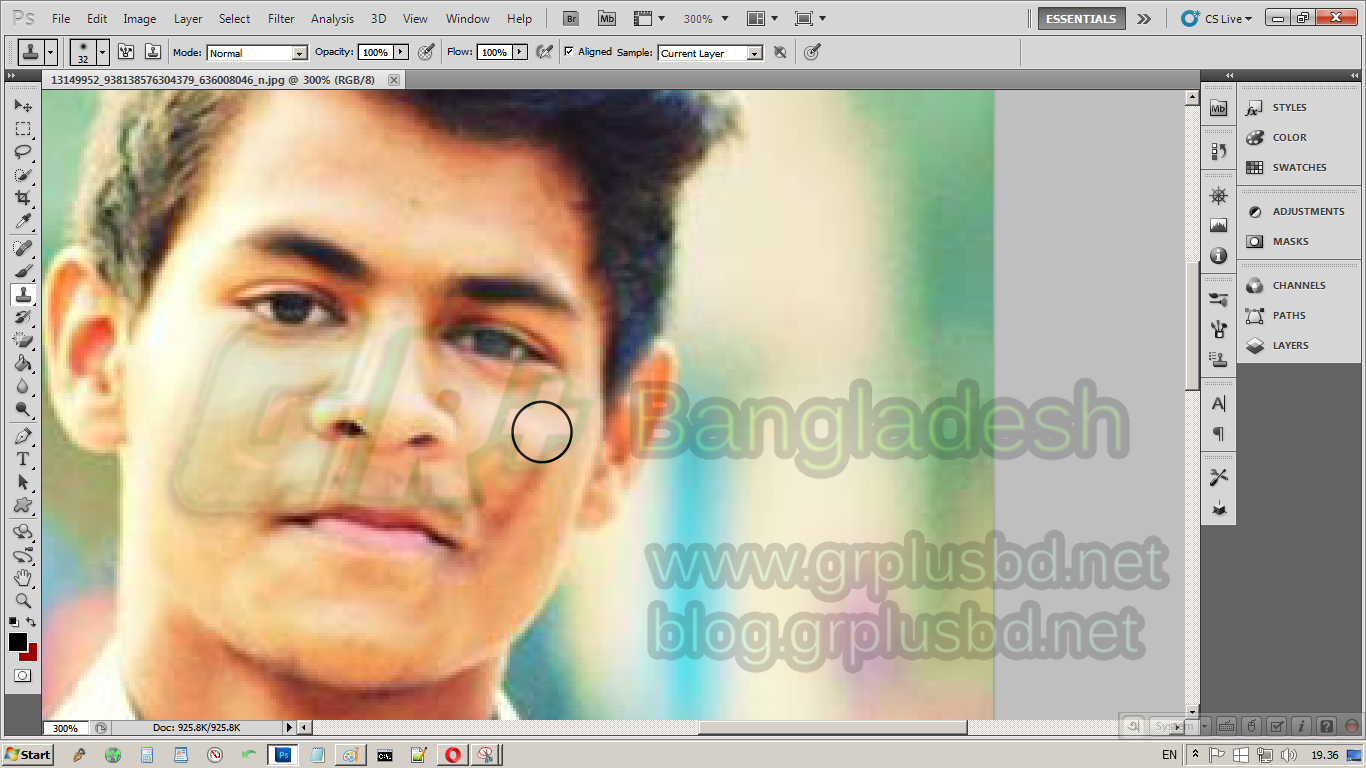Click the horizontal scrollbar thumb
The image size is (1366, 768).
[x=832, y=728]
